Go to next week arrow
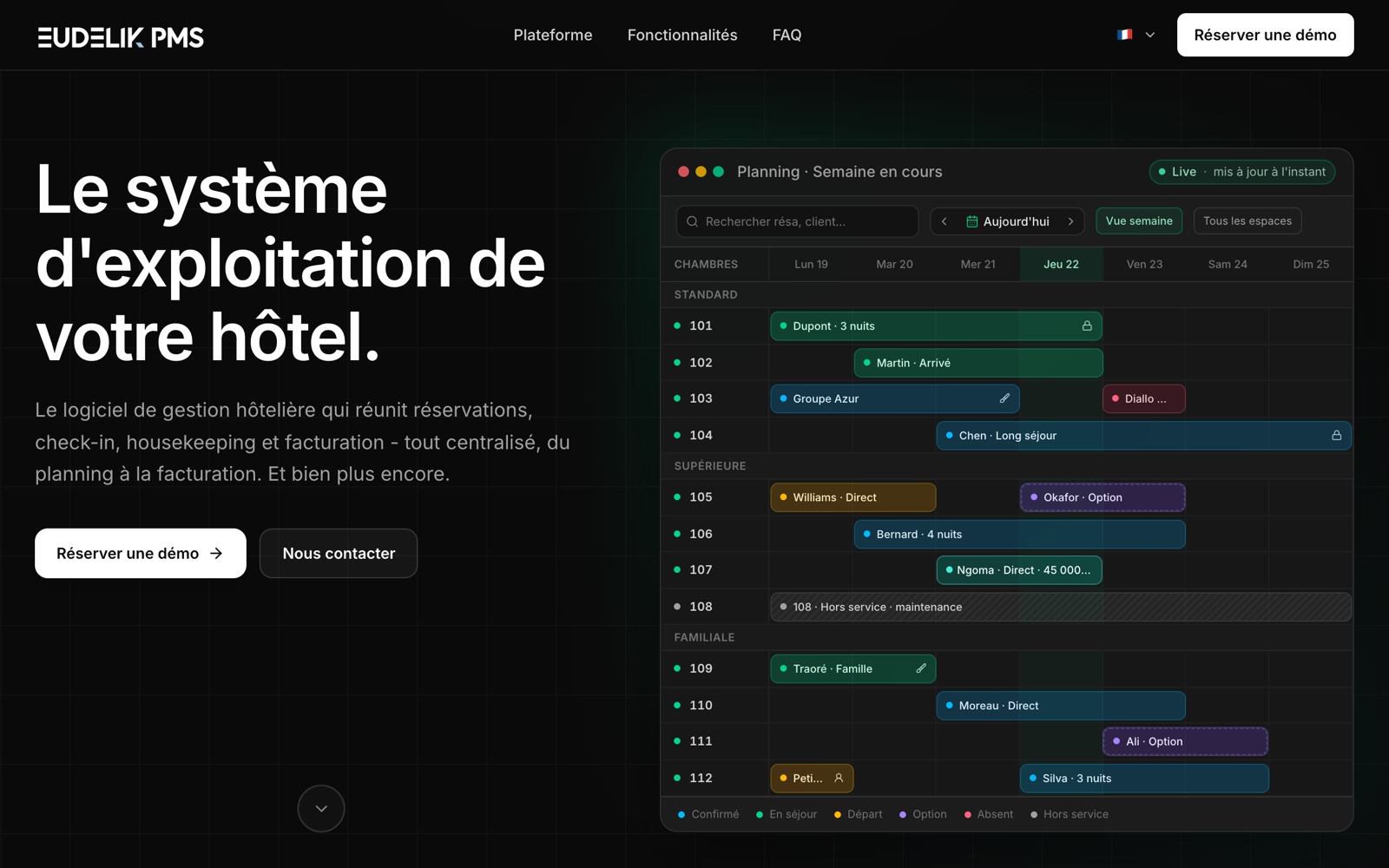This screenshot has height=868, width=1389. click(x=1071, y=221)
